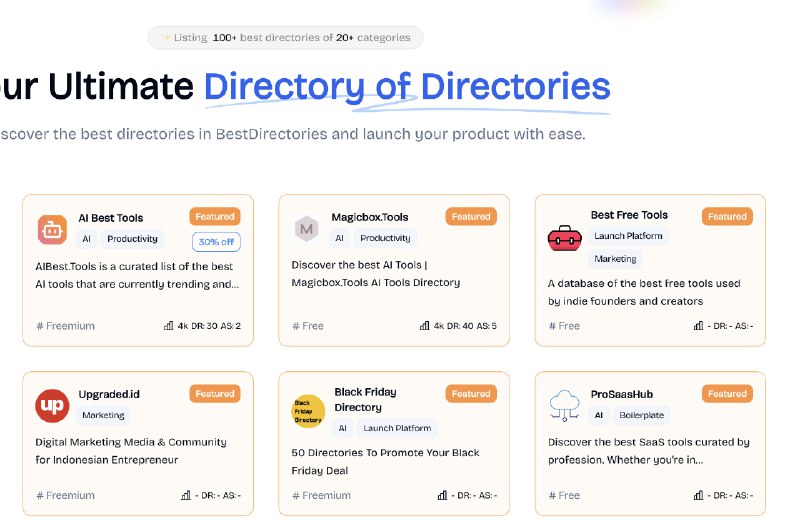Open the Black Friday Directory title link
The width and height of the screenshot is (800, 530).
click(365, 399)
